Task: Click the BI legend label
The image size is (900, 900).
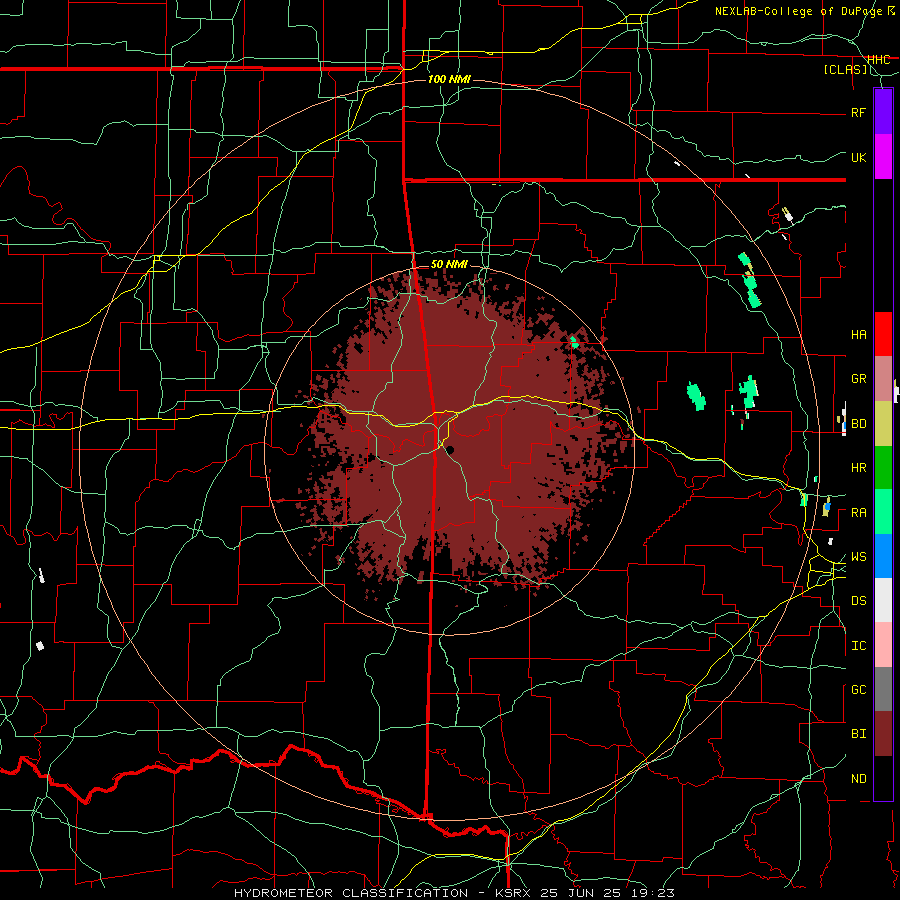Action: point(858,734)
